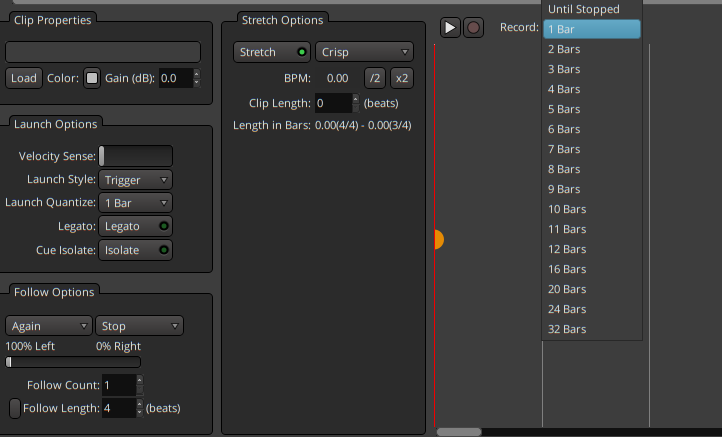Increase Follow Count with up arrow
The height and width of the screenshot is (437, 722).
click(140, 380)
